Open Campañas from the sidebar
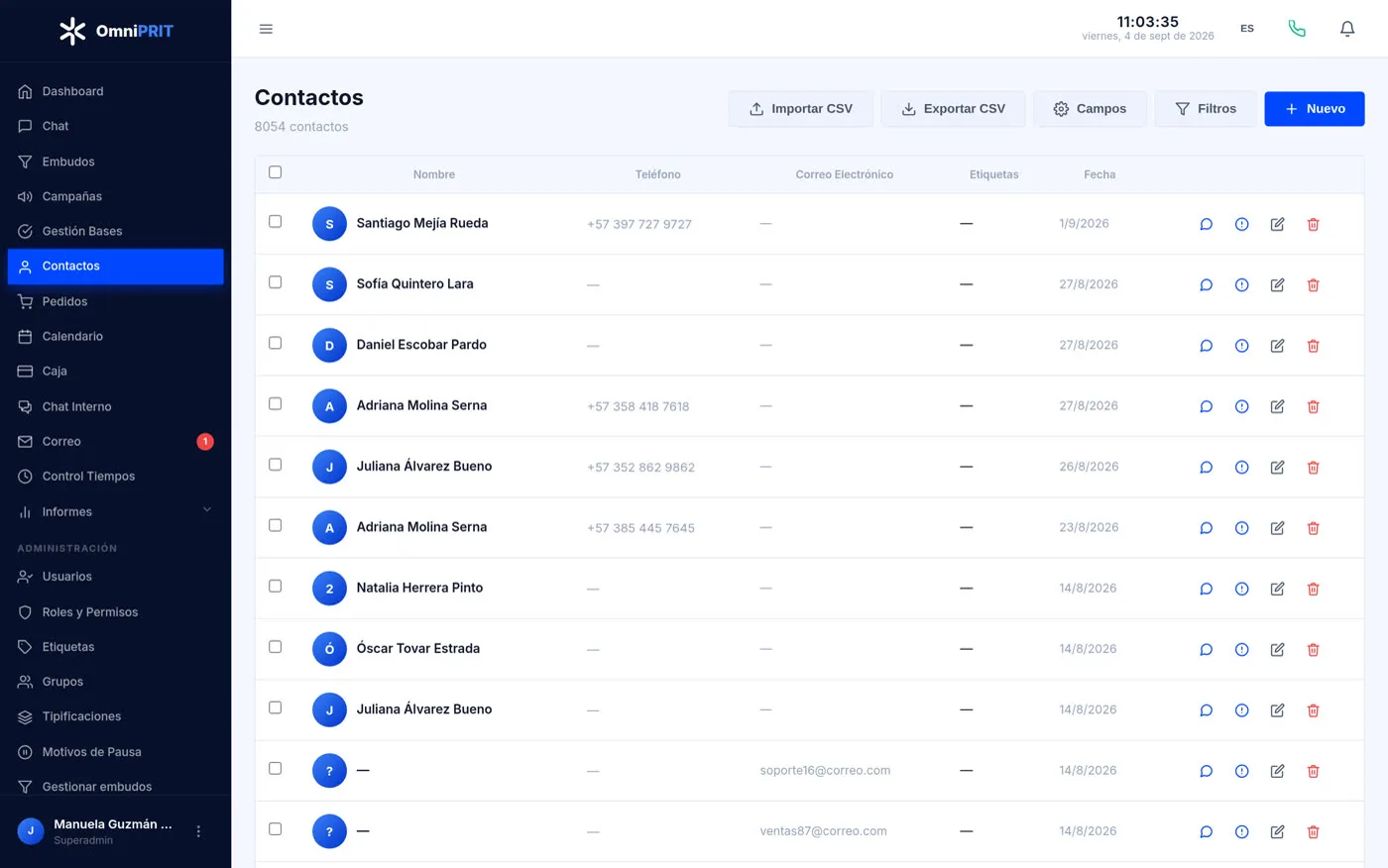Screen dimensions: 1388x868 (x=115, y=196)
